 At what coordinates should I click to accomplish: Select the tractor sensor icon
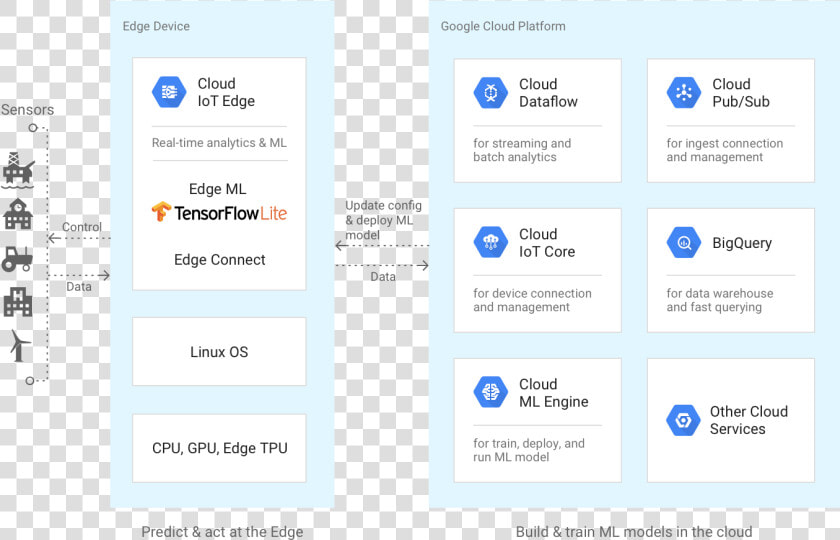tap(17, 259)
